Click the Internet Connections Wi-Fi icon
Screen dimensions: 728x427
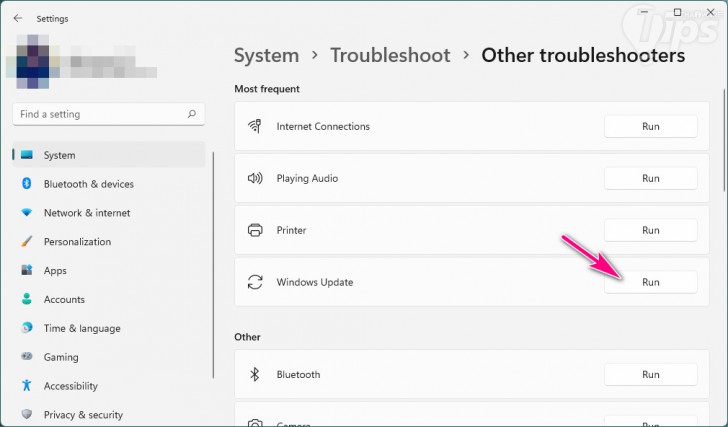click(255, 126)
